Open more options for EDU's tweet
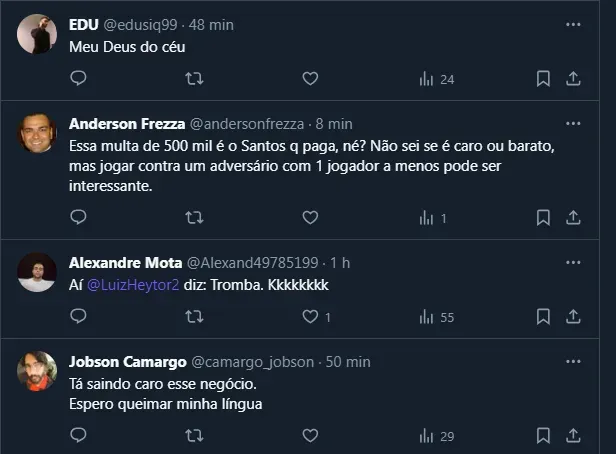The height and width of the screenshot is (454, 616). 573,23
